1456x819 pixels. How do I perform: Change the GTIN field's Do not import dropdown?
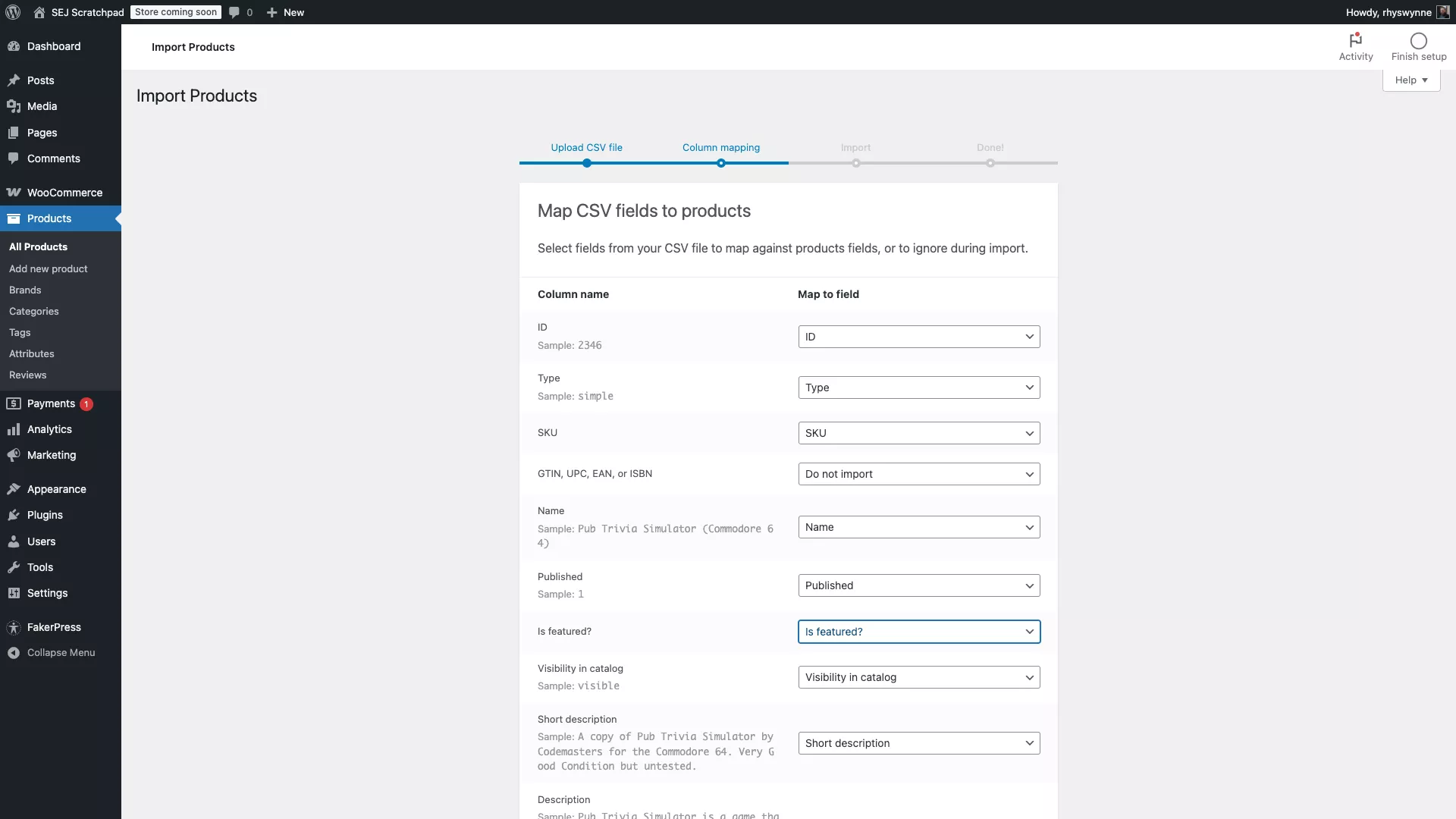pyautogui.click(x=918, y=473)
